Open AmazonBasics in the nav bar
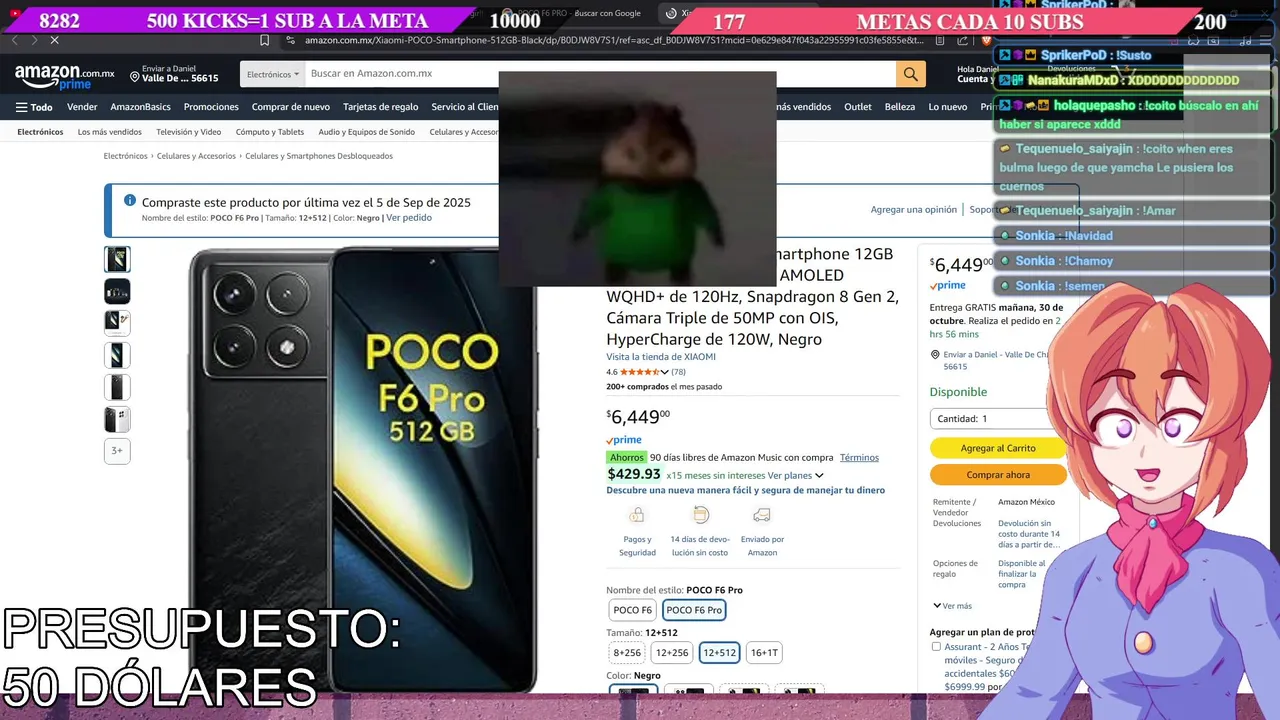Image resolution: width=1280 pixels, height=720 pixels. click(140, 107)
